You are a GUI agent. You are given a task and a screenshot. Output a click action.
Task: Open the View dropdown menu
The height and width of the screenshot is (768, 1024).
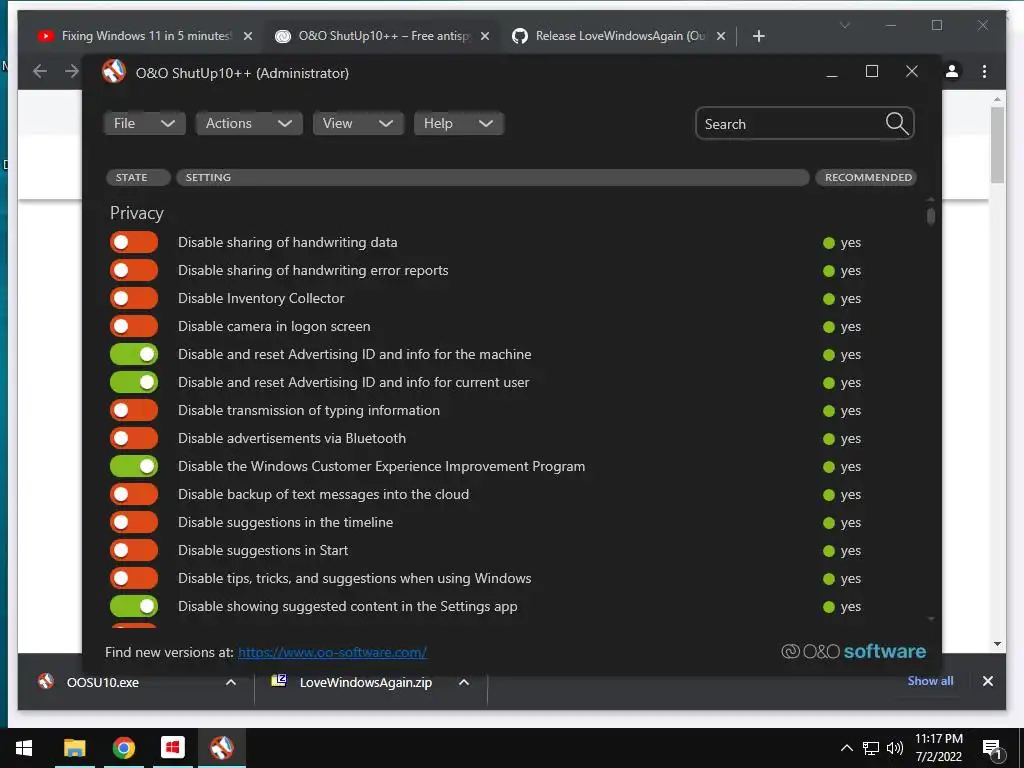pyautogui.click(x=358, y=123)
